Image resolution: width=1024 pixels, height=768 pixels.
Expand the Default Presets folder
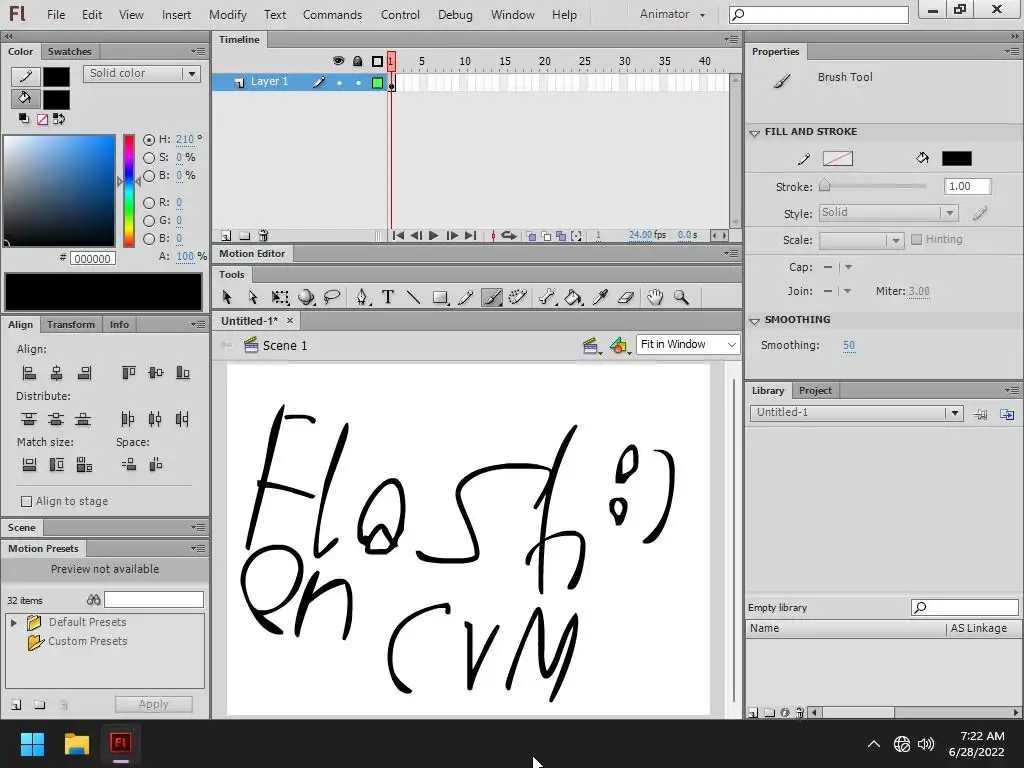click(14, 623)
